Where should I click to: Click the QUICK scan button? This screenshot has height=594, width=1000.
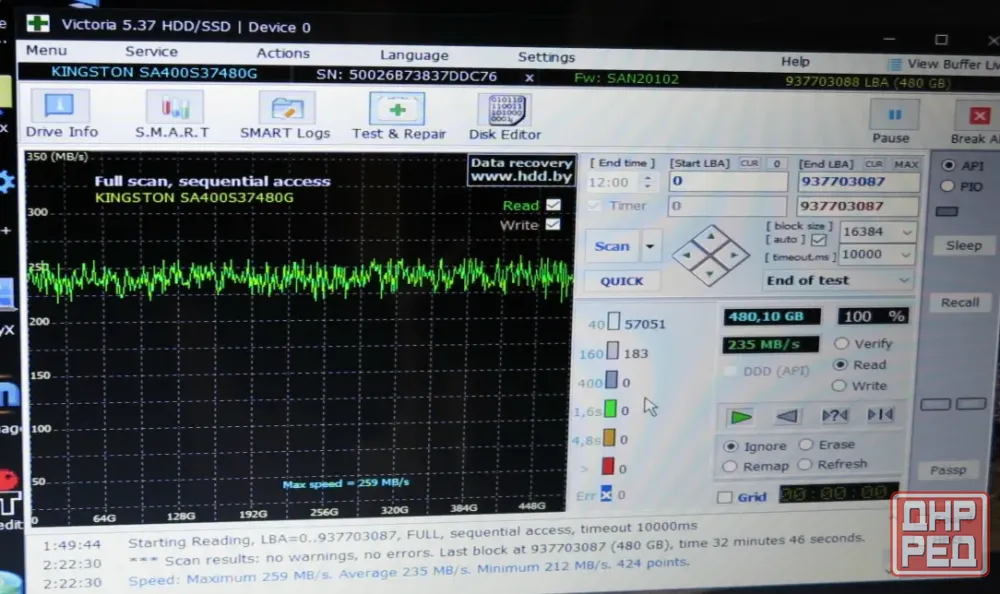tap(622, 281)
